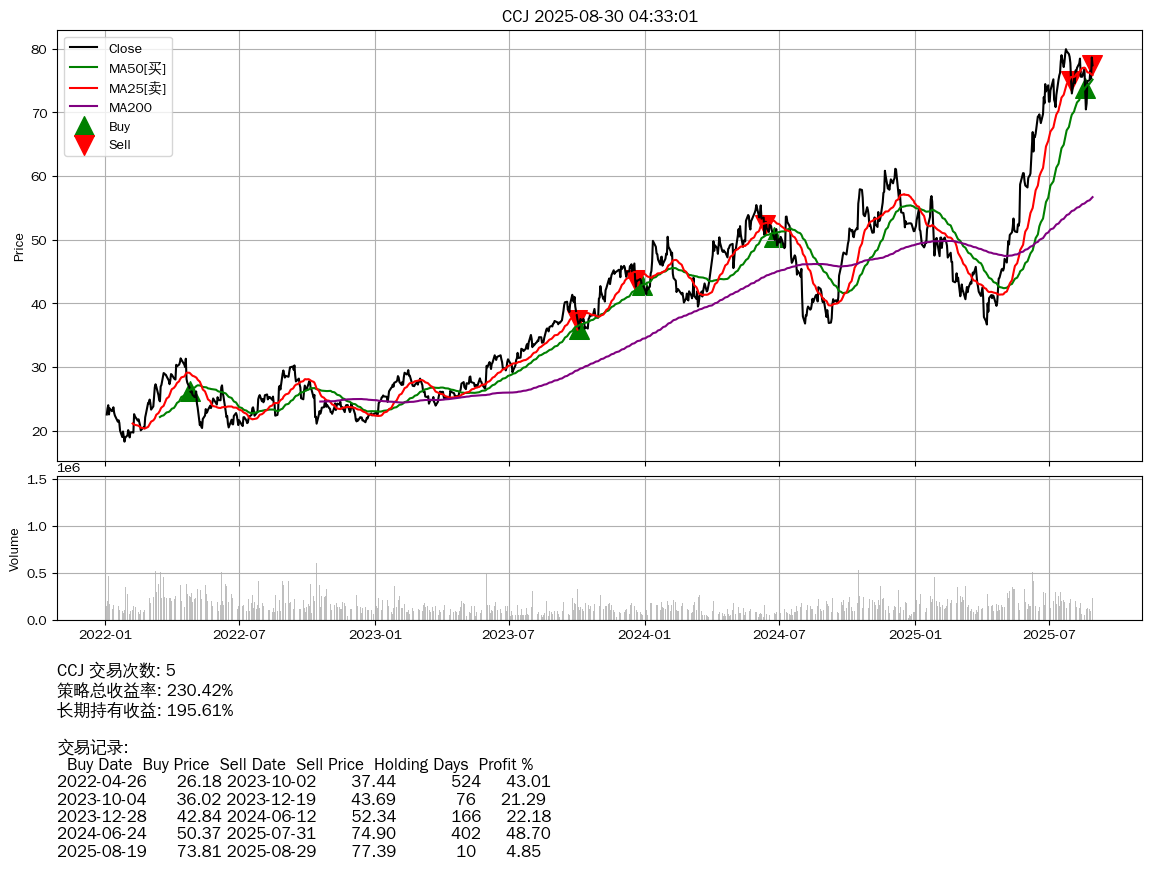Click the June 2024 red sell marker

pos(766,225)
